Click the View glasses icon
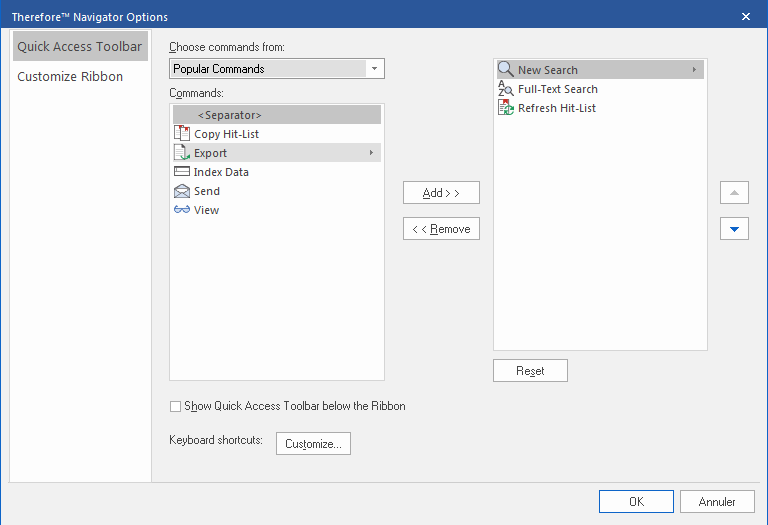The image size is (768, 525). tap(182, 210)
